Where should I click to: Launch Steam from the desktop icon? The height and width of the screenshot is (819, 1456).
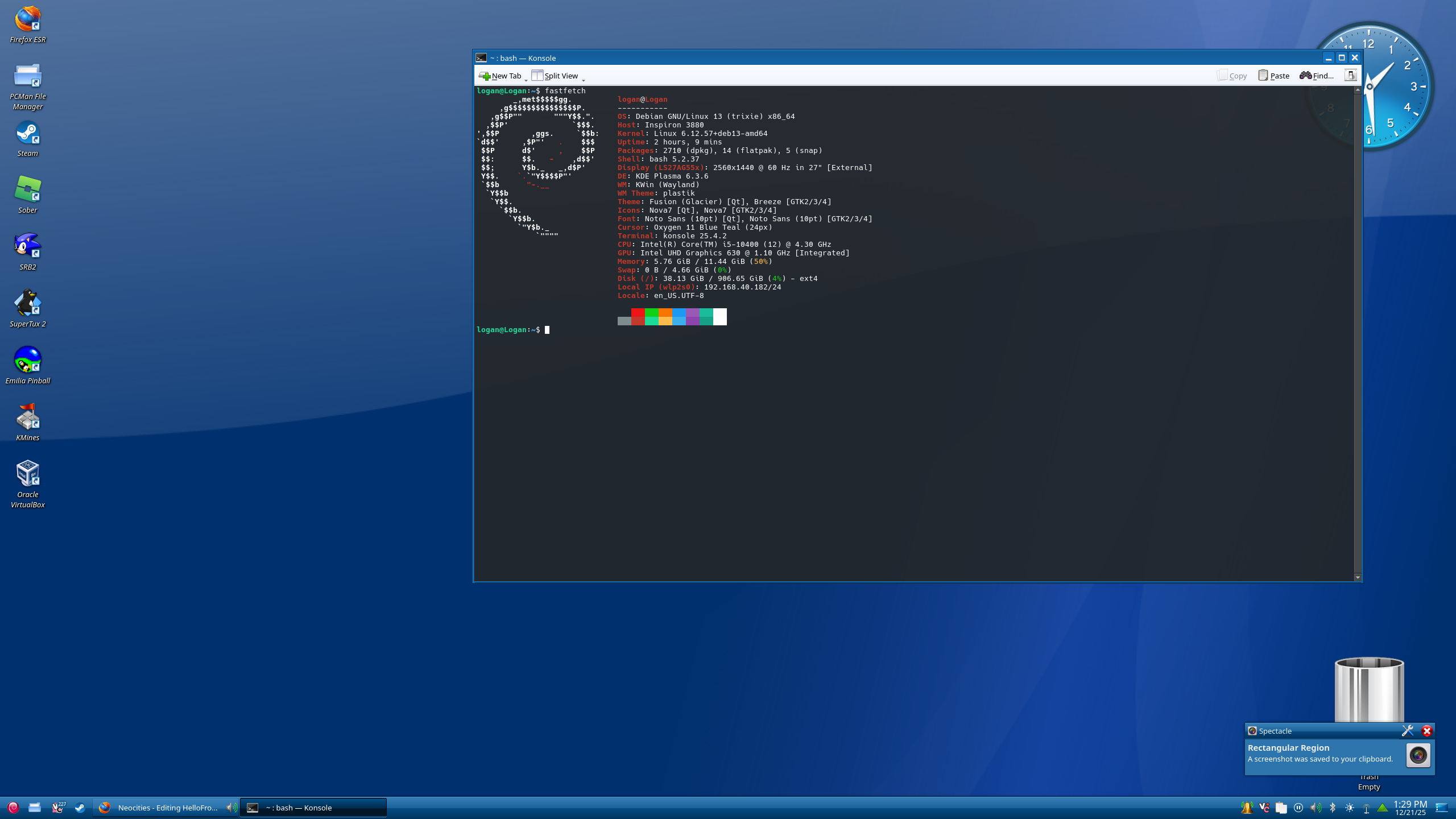pos(27,134)
